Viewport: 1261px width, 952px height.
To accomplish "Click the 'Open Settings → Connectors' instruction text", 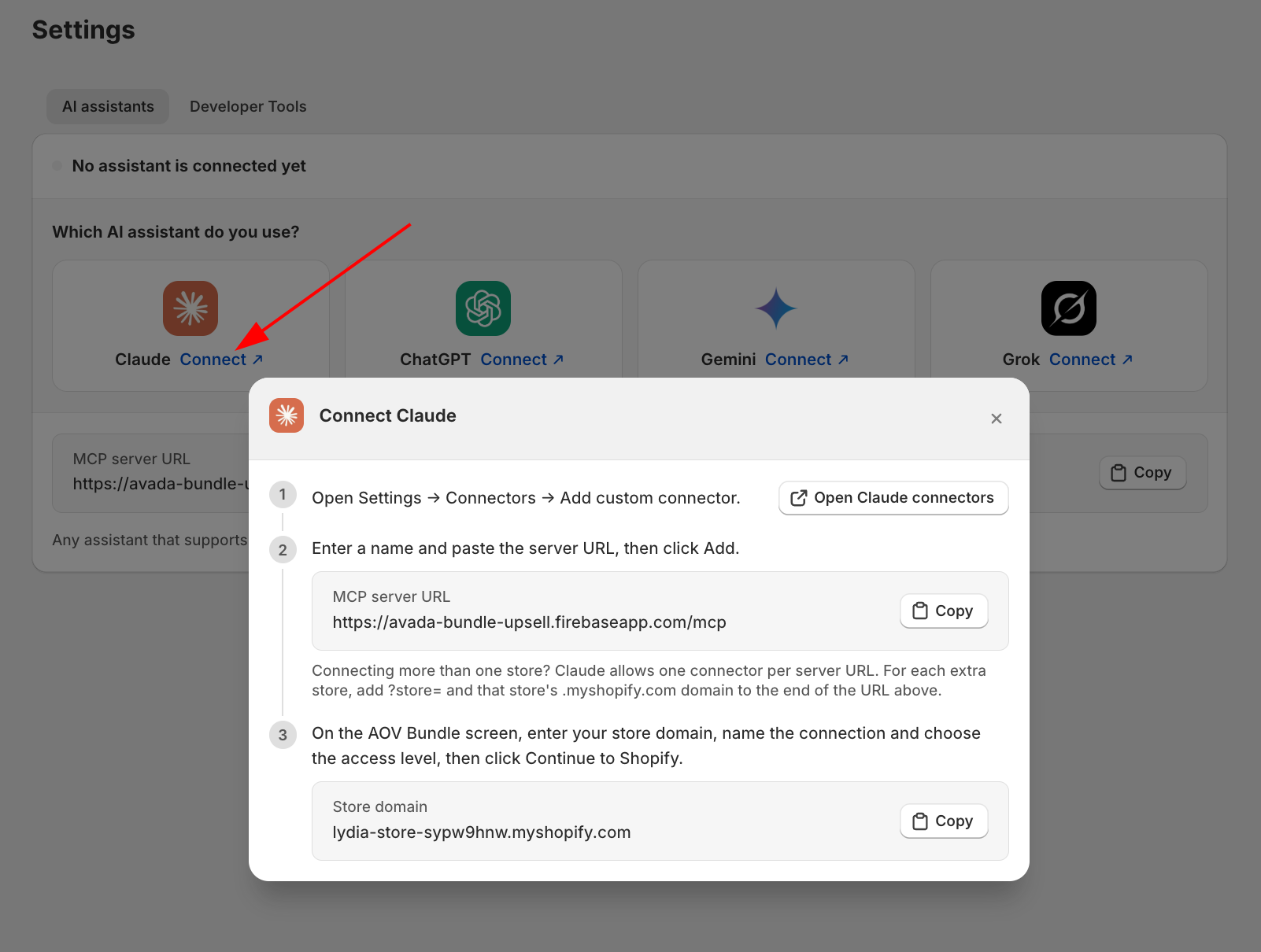I will (x=526, y=498).
